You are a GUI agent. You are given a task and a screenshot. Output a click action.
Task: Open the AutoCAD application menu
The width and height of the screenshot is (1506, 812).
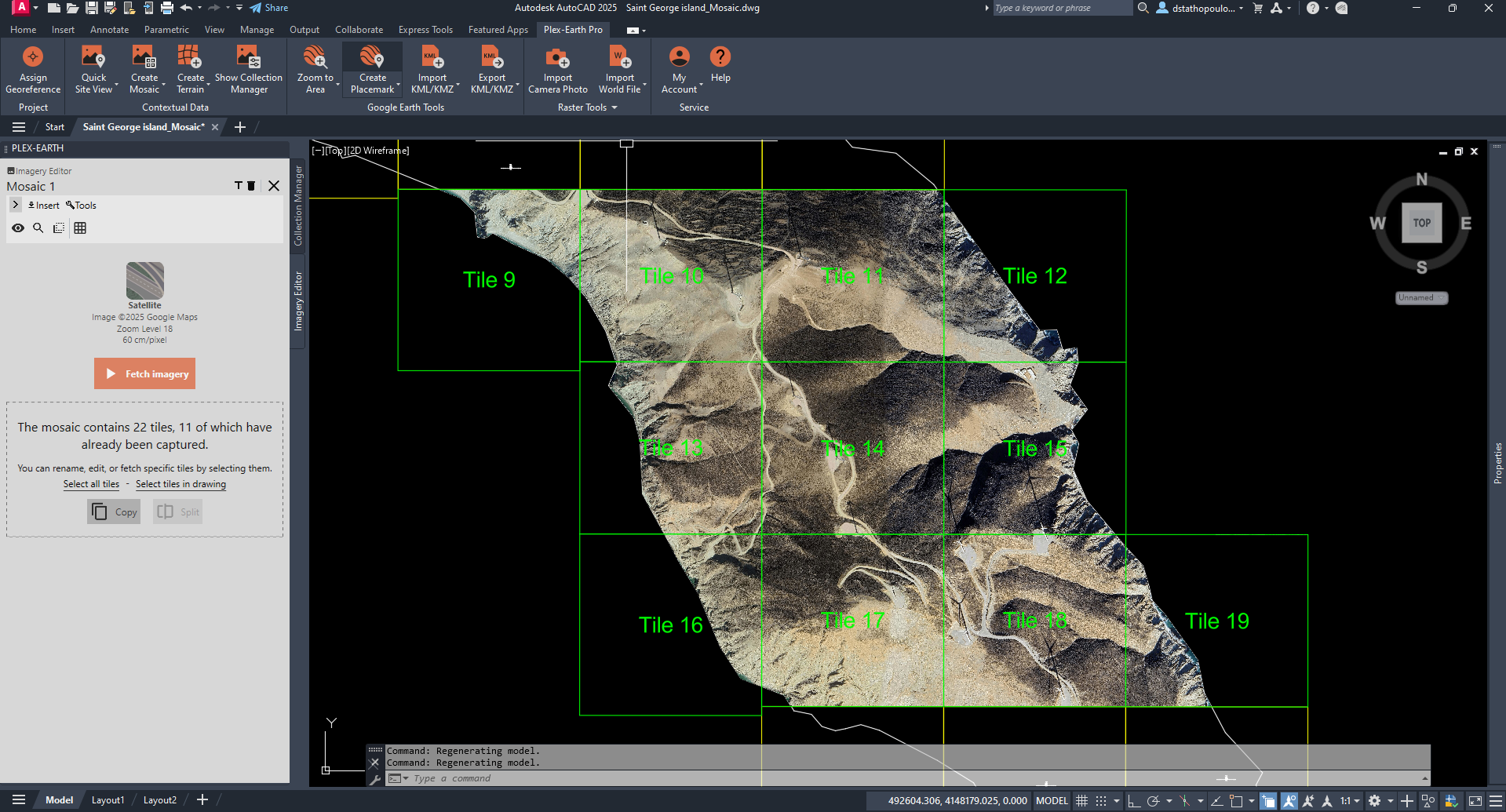(x=21, y=7)
